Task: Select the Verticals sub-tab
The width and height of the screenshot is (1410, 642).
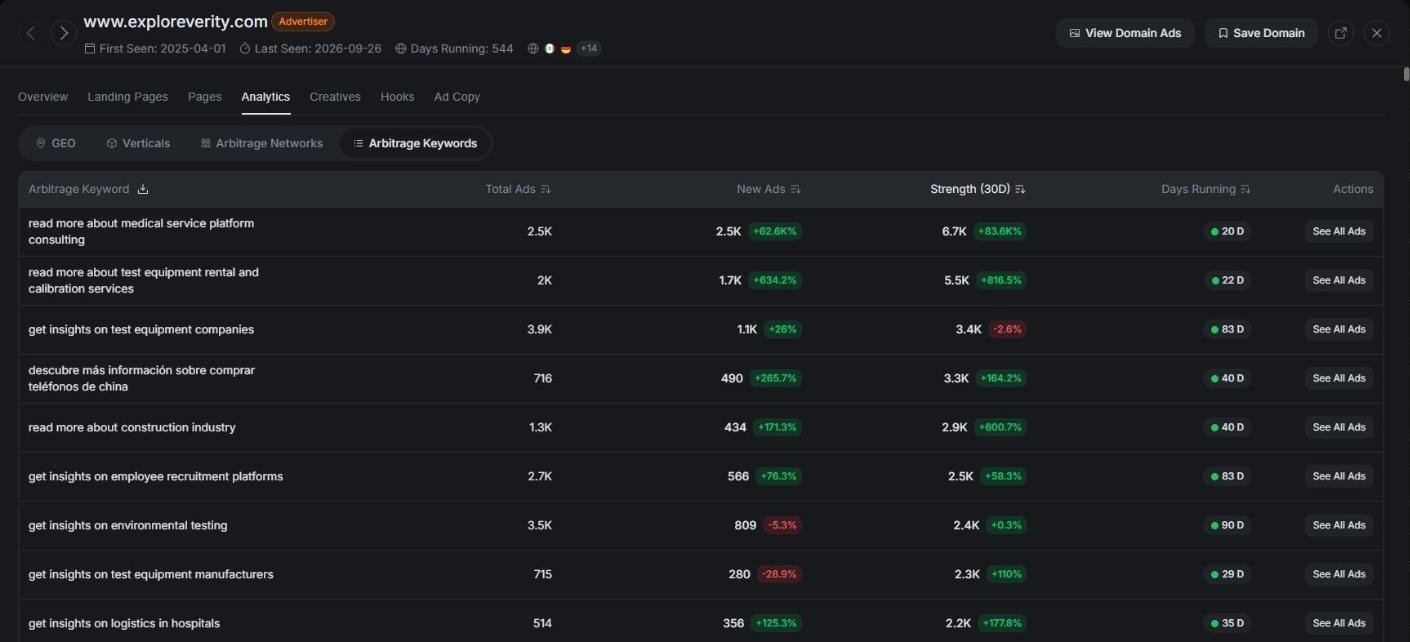Action: tap(138, 143)
